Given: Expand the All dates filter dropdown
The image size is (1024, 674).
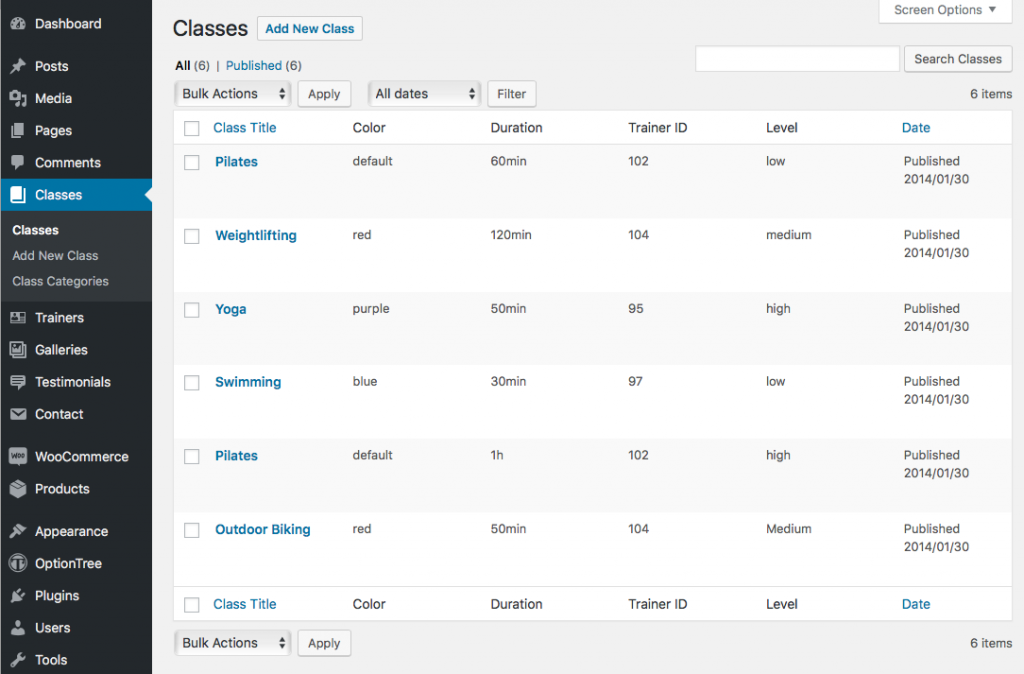Looking at the screenshot, I should [424, 93].
